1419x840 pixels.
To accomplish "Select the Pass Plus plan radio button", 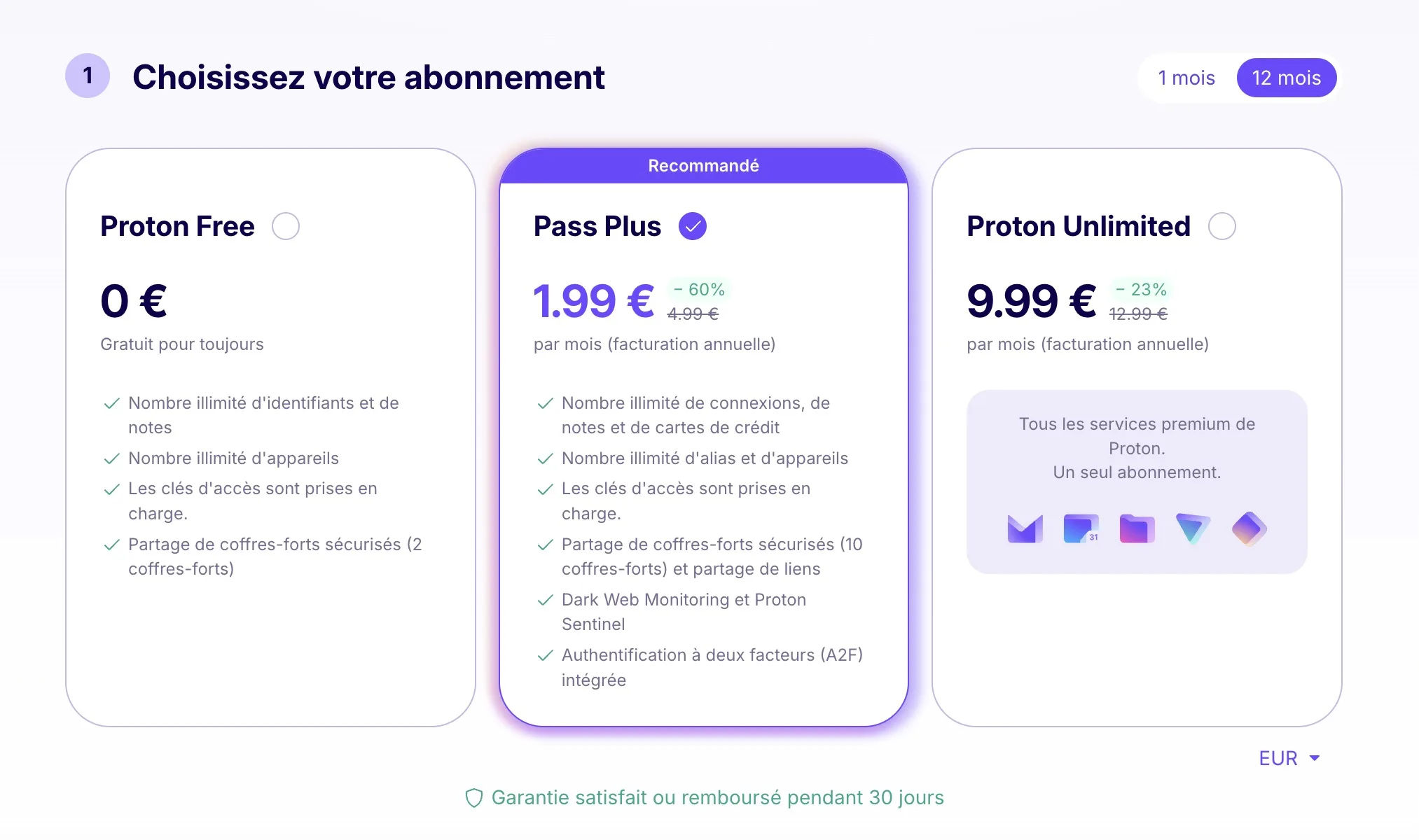I will point(693,226).
